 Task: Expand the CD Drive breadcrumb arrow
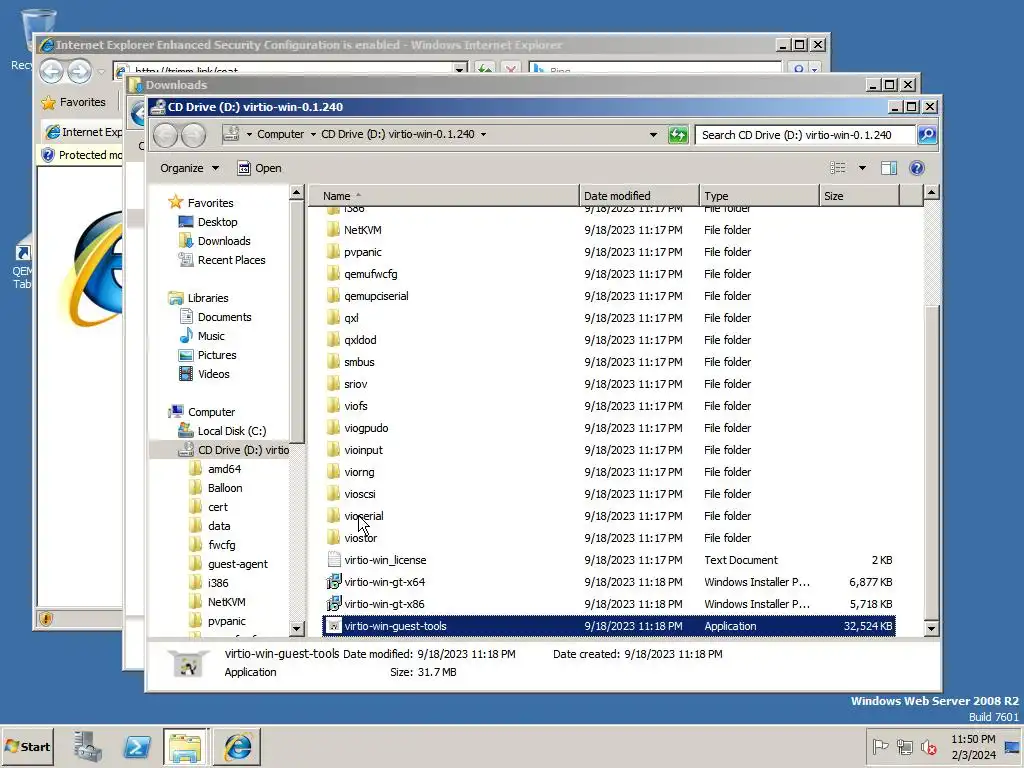point(483,135)
